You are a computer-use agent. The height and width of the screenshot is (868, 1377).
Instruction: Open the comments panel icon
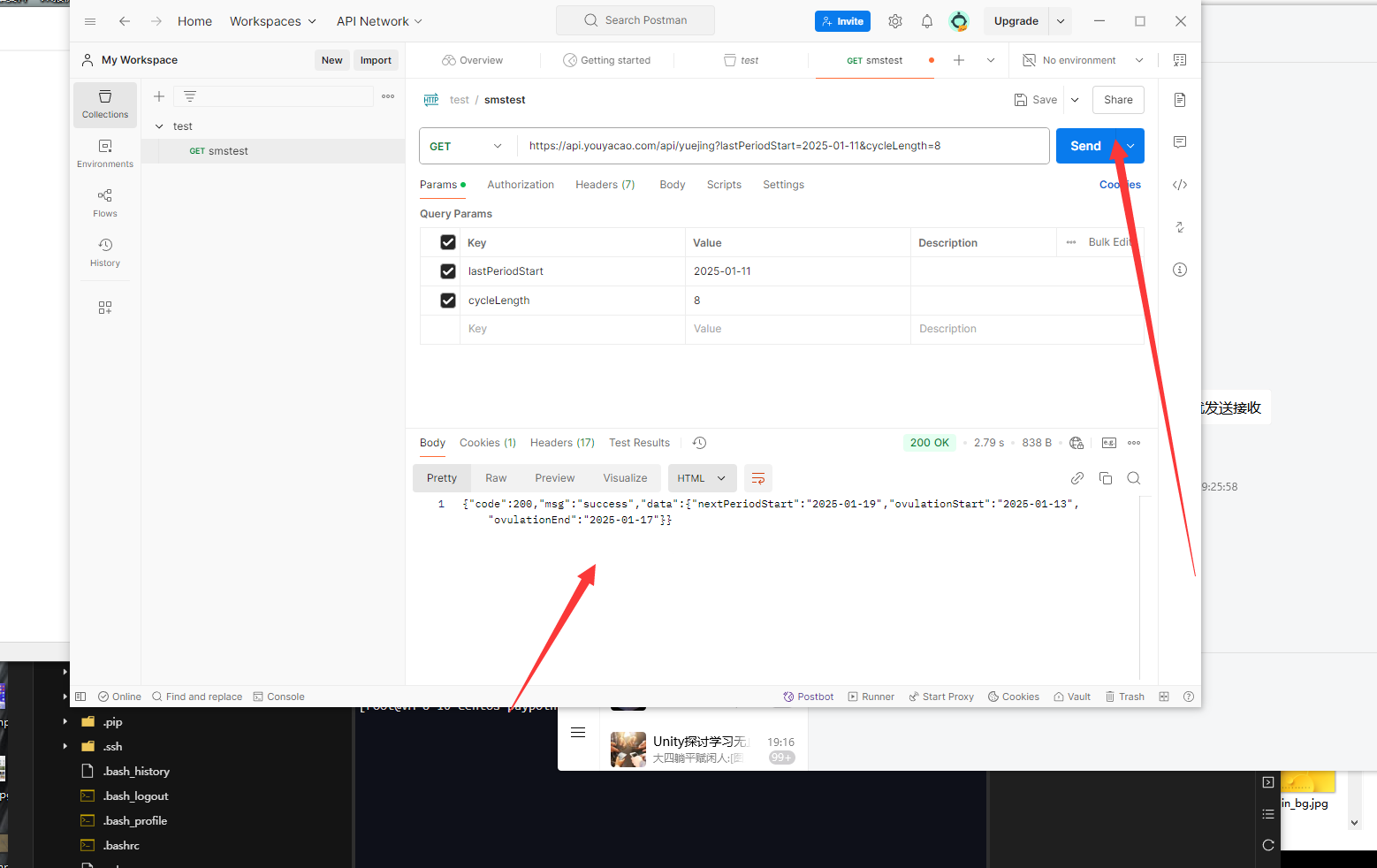point(1180,142)
